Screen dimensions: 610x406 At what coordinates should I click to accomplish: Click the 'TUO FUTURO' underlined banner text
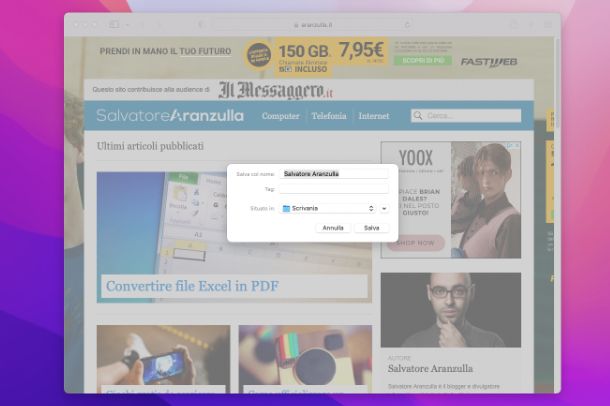(x=205, y=51)
